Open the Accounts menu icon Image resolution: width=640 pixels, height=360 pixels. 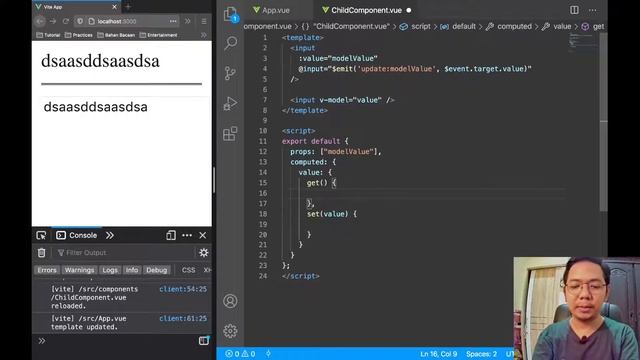pyautogui.click(x=230, y=301)
